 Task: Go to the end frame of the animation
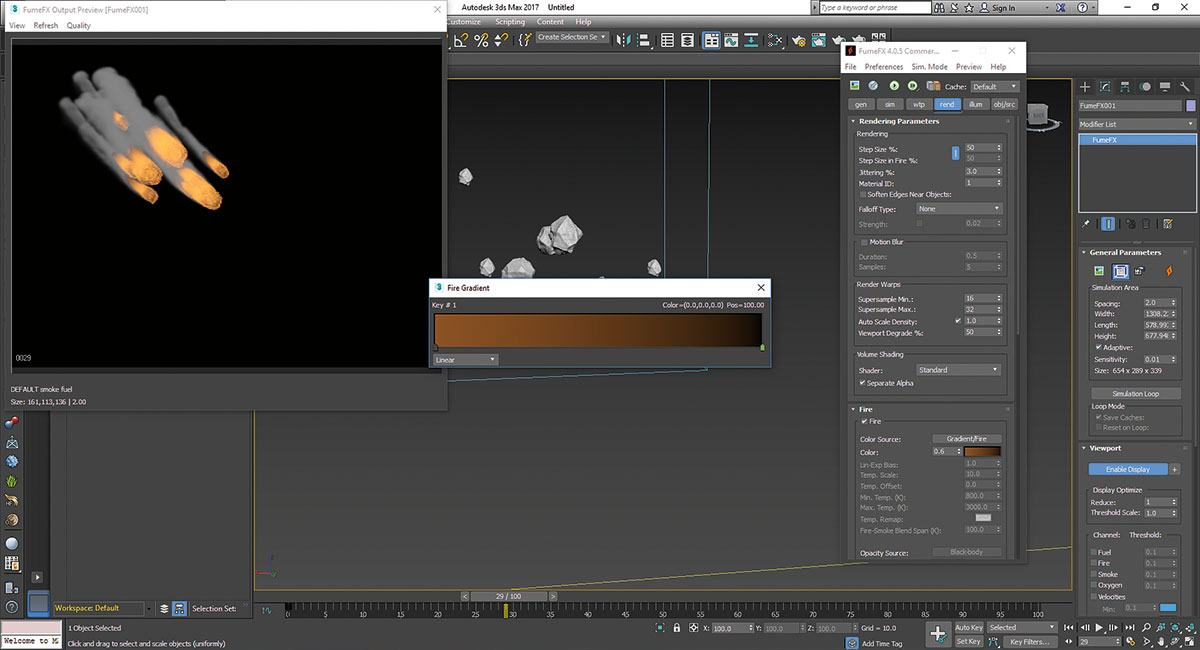click(1129, 627)
